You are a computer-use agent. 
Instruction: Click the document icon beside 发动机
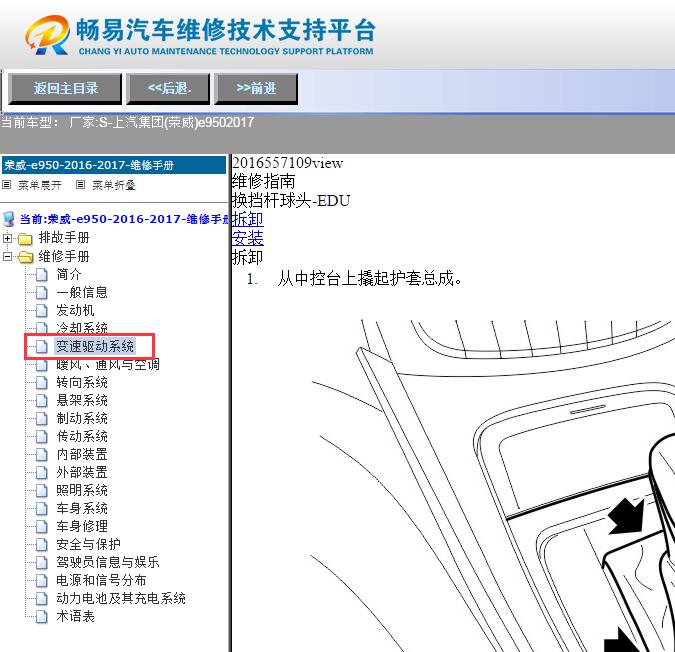click(x=42, y=311)
